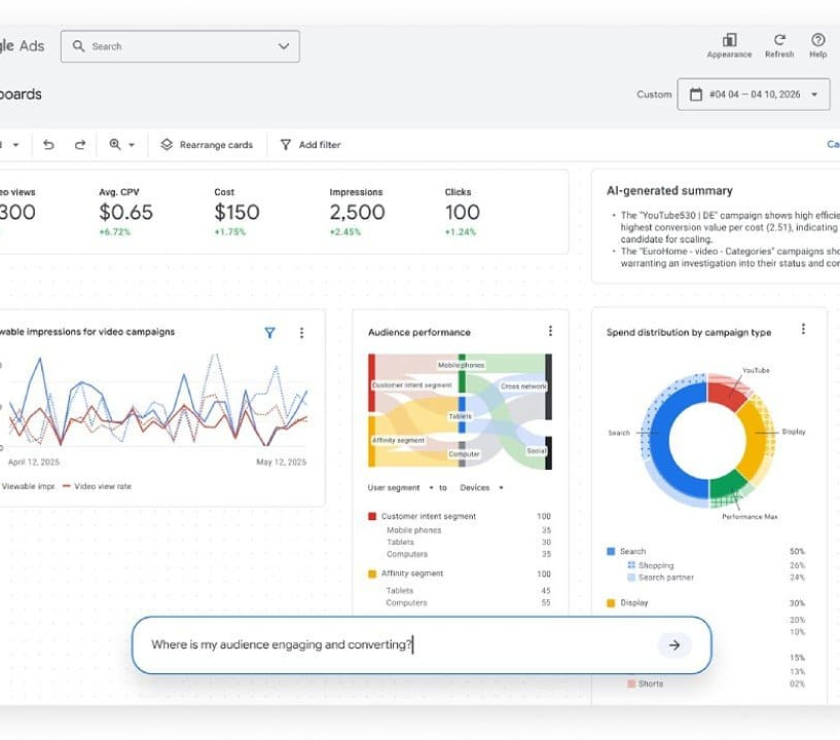This screenshot has width=840, height=740.
Task: Click the green Performance Max donut slice
Action: pyautogui.click(x=726, y=483)
